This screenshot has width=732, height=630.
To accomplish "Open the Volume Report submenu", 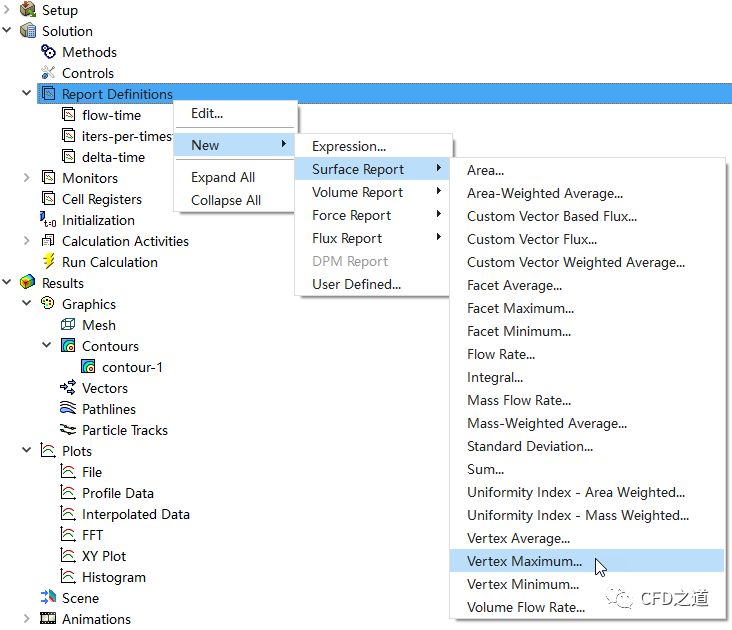I will [358, 192].
